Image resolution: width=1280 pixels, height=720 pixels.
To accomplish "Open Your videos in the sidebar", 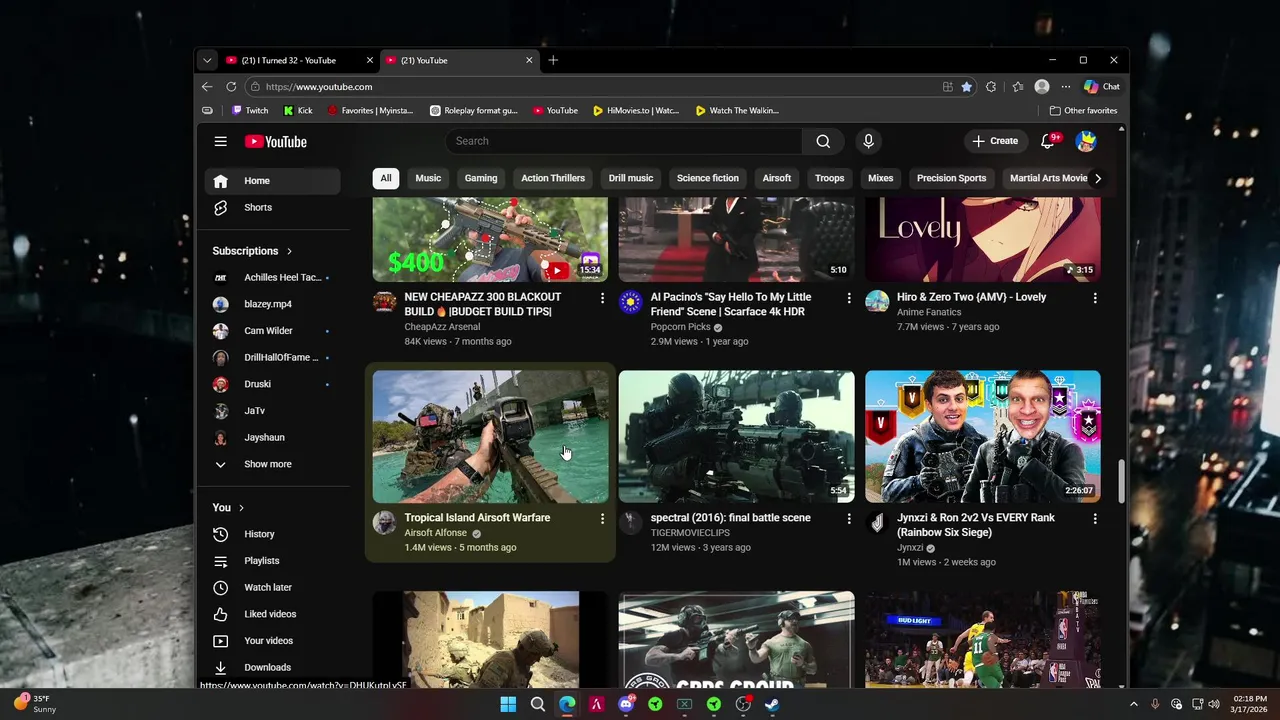I will point(273,641).
